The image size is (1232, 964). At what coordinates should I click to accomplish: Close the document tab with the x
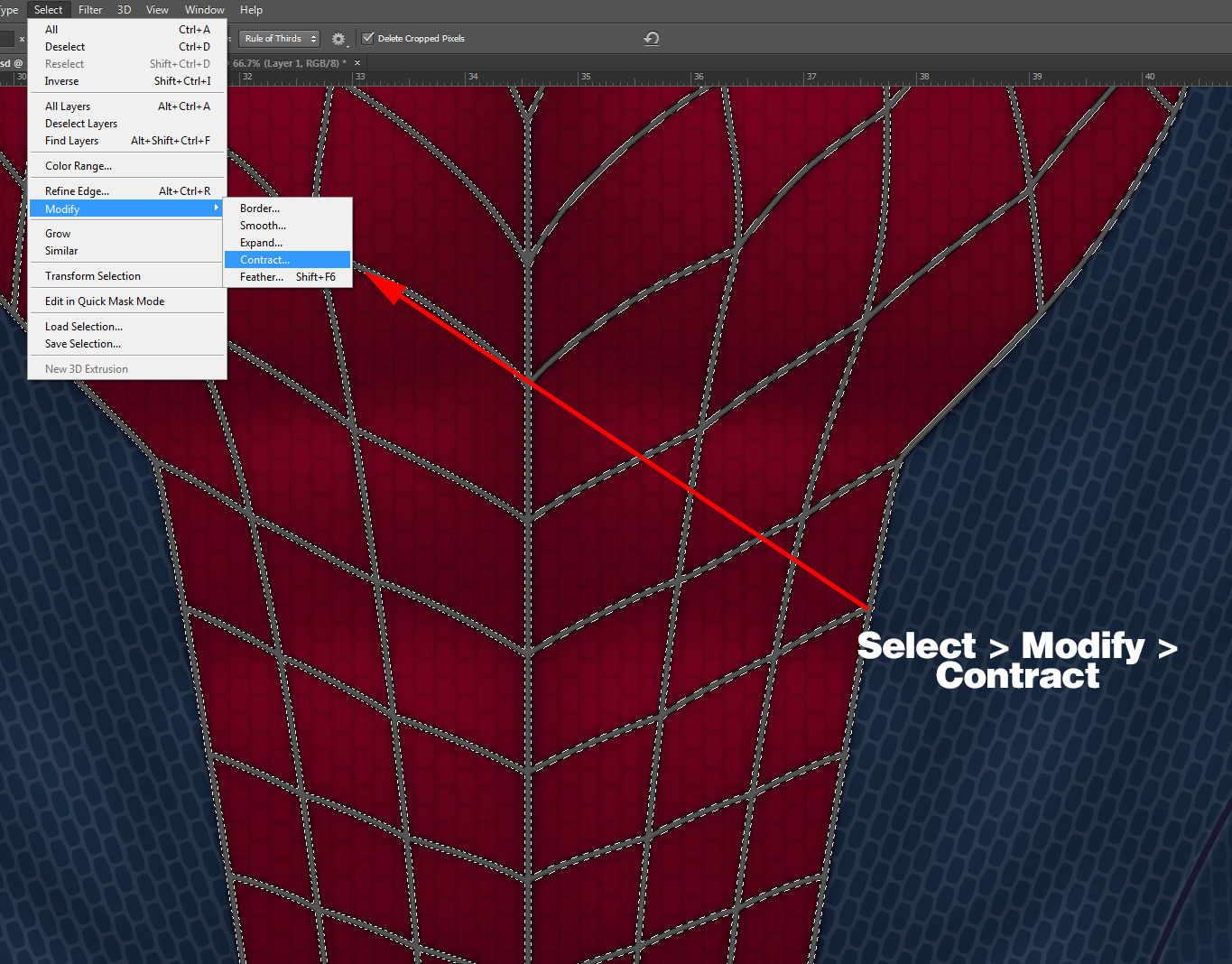357,63
